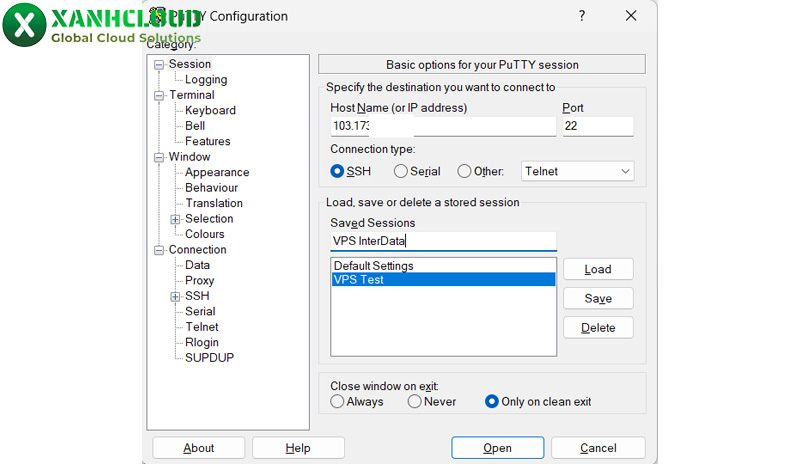Click the title bar help question mark
Image resolution: width=800 pixels, height=464 pixels.
(x=582, y=16)
